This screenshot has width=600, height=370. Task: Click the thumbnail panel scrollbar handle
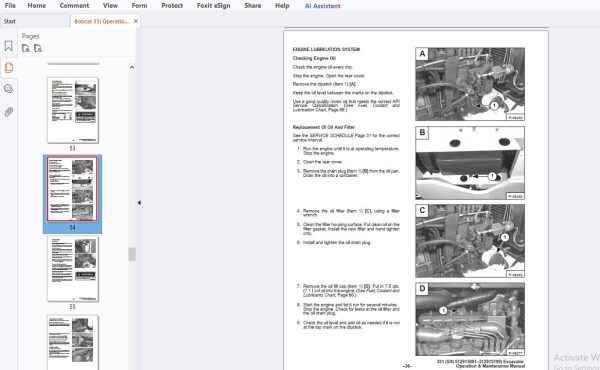point(132,254)
